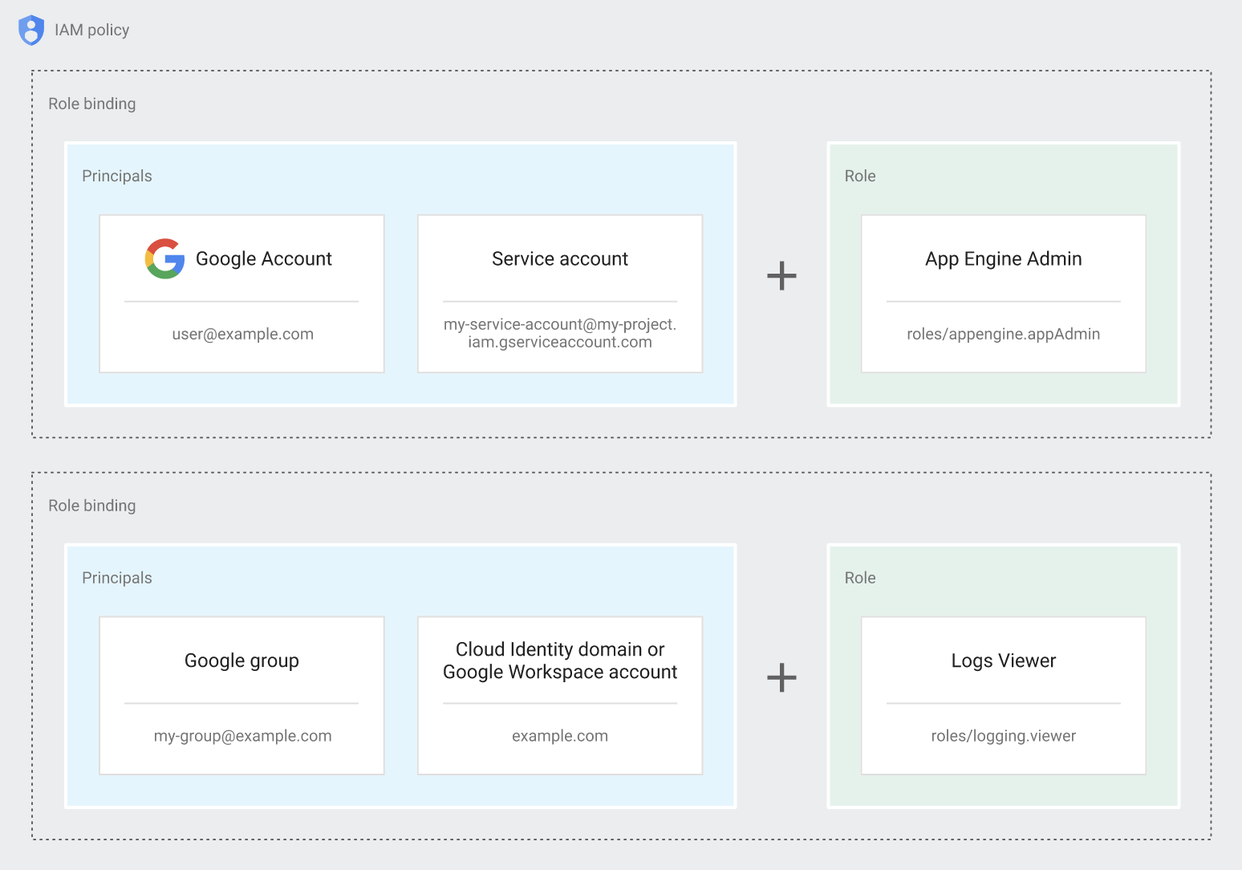Click roles/logging.viewer text
The width and height of the screenshot is (1242, 870).
(x=1003, y=736)
